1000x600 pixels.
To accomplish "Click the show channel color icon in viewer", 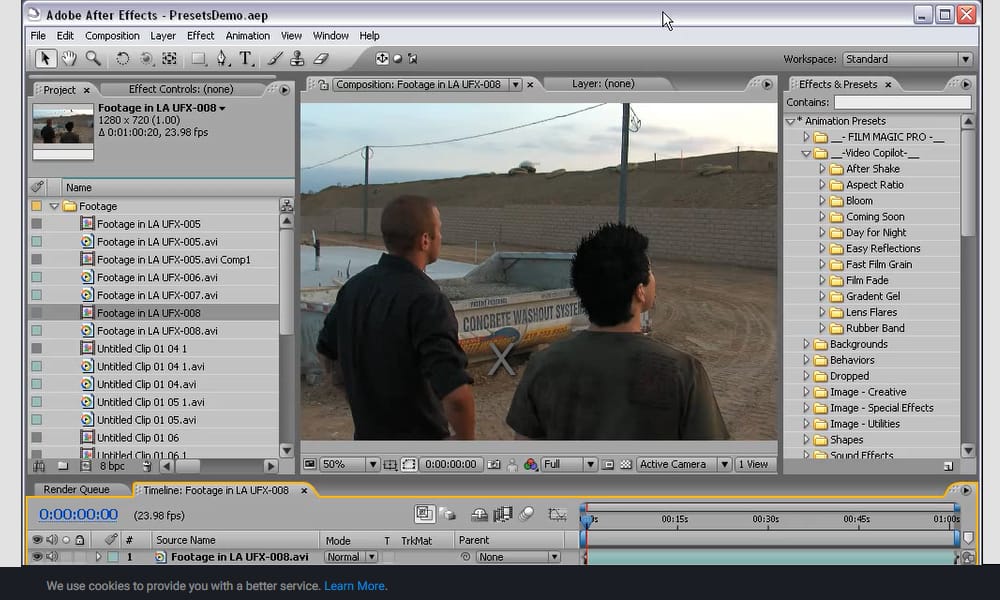I will (530, 465).
